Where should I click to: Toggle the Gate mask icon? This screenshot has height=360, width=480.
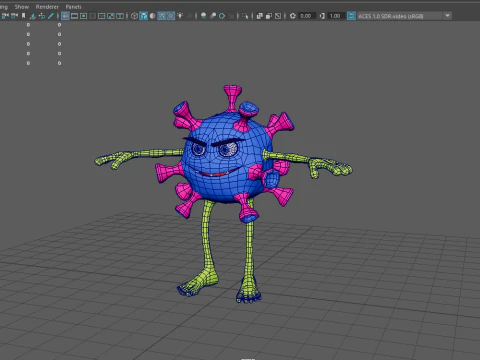click(93, 16)
